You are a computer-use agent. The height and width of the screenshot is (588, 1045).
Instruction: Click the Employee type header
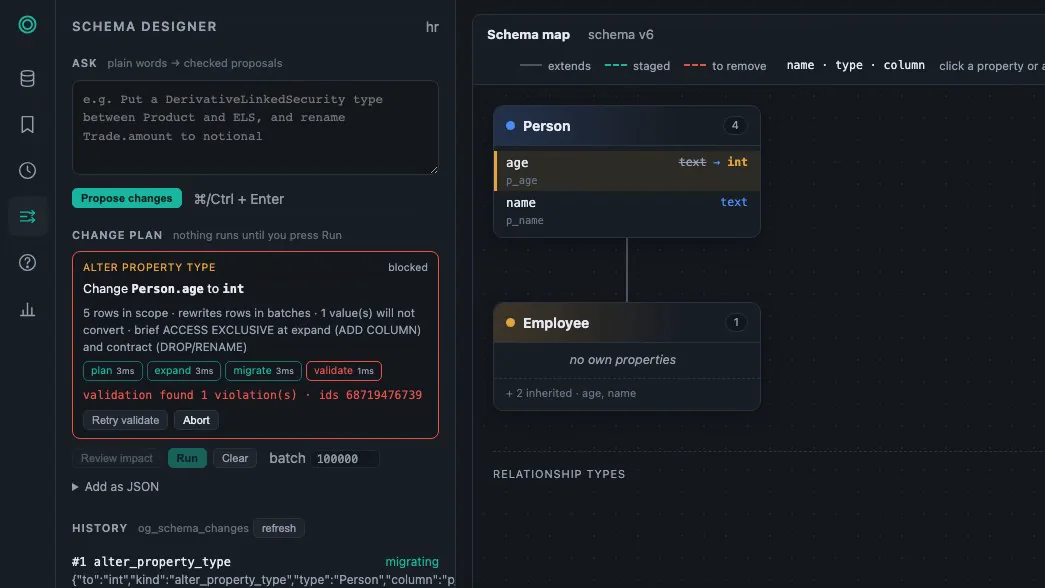pos(627,323)
